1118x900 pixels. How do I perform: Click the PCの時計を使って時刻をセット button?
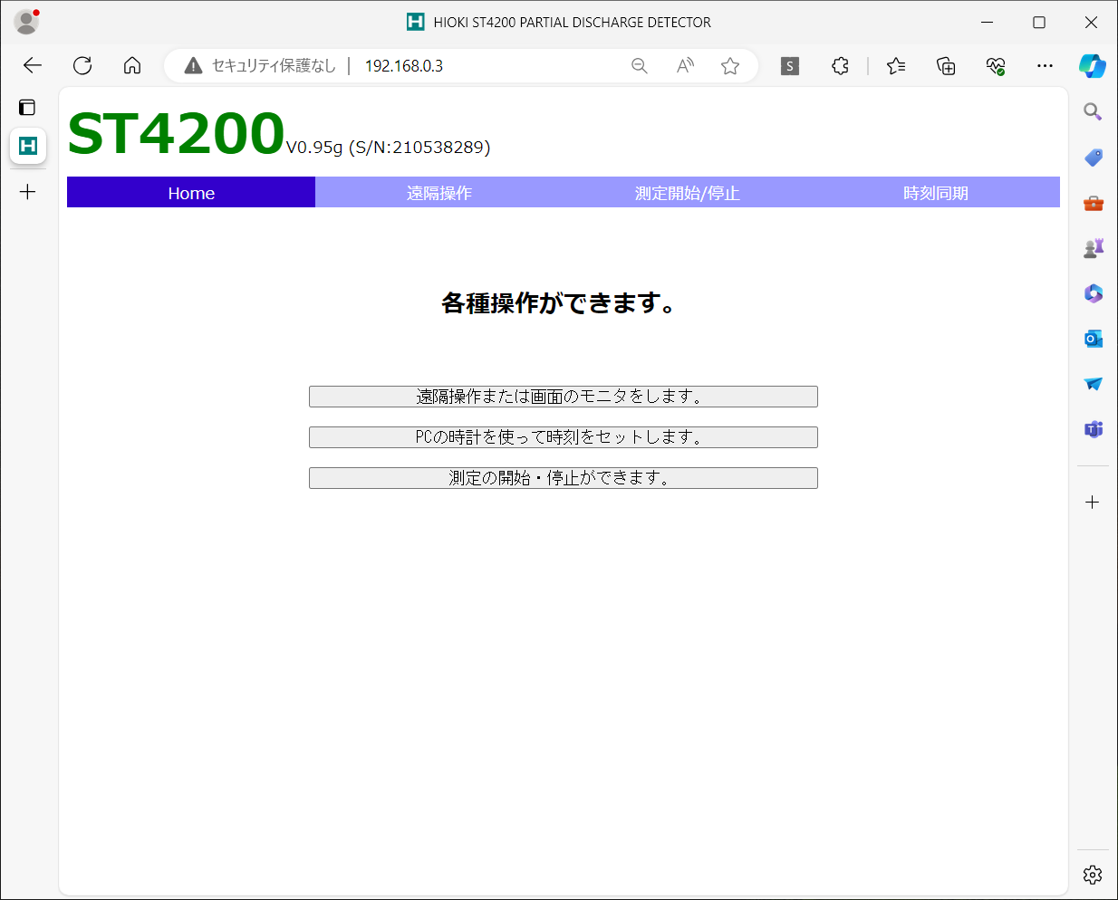coord(563,437)
